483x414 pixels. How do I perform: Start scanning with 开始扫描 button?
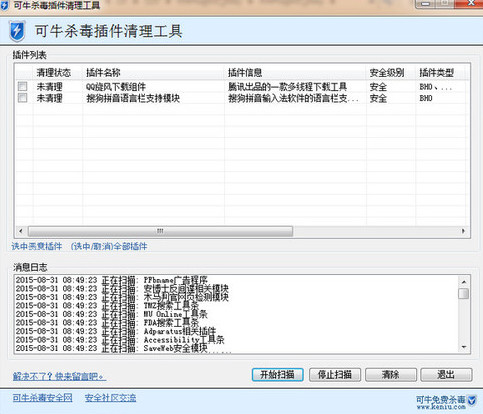point(277,375)
